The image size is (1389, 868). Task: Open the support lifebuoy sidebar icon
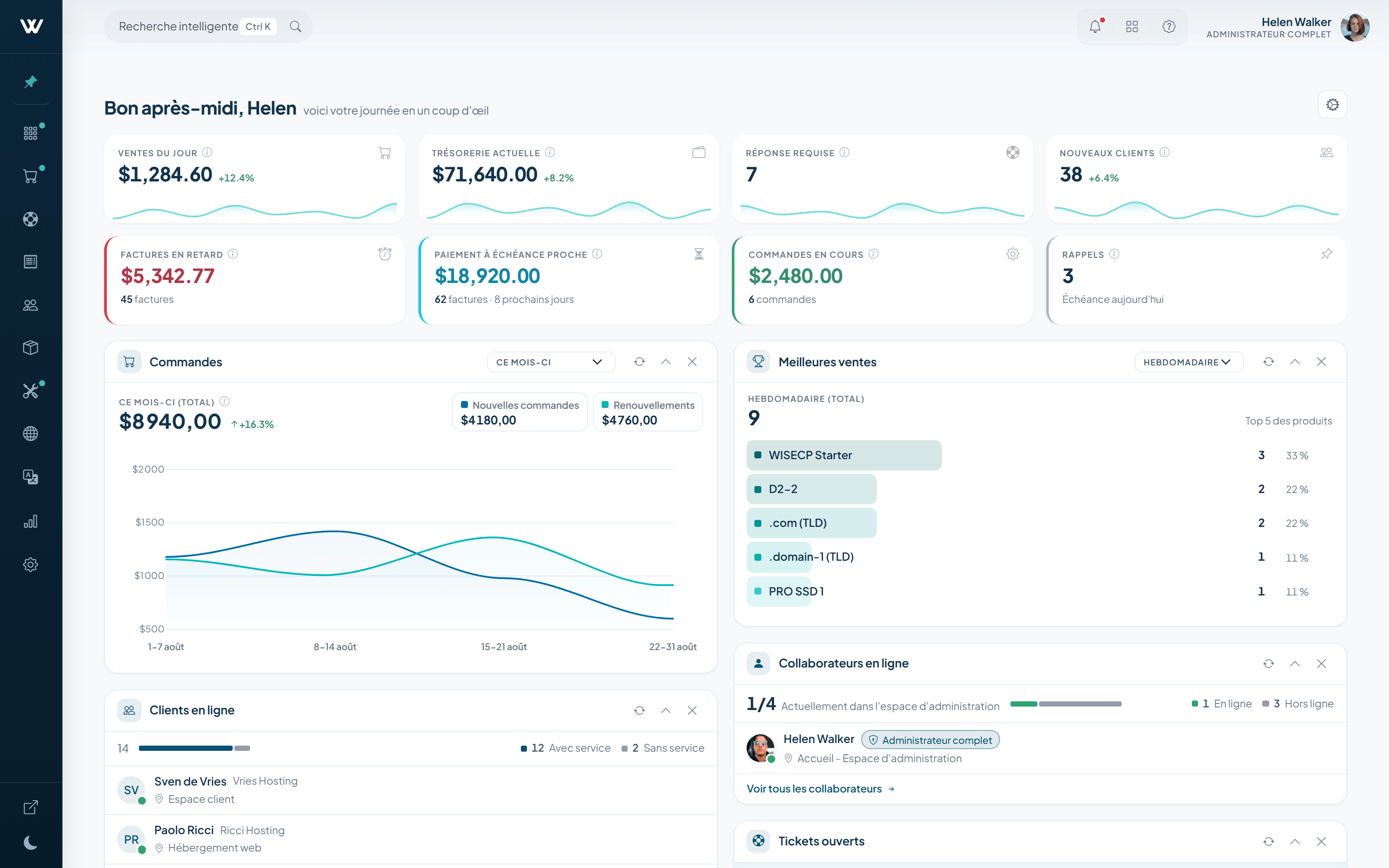pyautogui.click(x=31, y=219)
